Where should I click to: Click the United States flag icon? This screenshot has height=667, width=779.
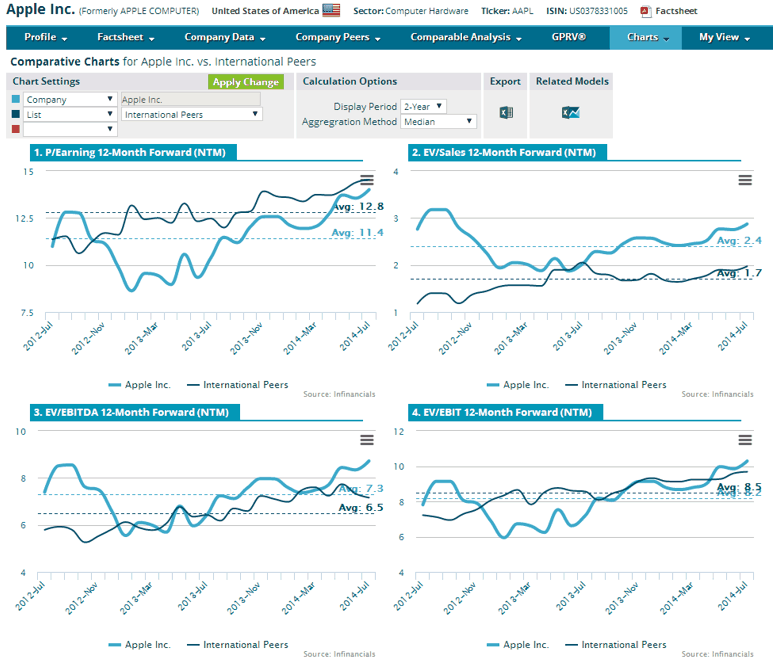331,10
